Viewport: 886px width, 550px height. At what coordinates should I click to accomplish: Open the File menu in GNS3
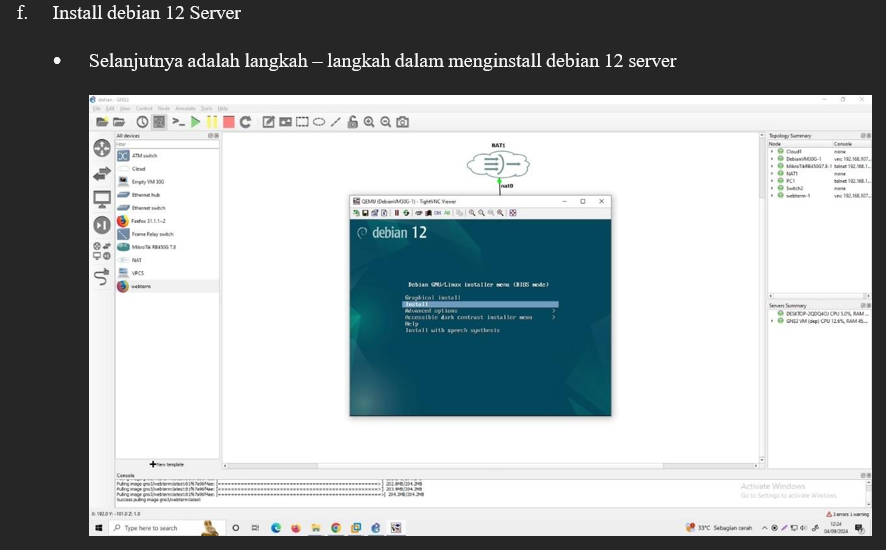pos(97,109)
